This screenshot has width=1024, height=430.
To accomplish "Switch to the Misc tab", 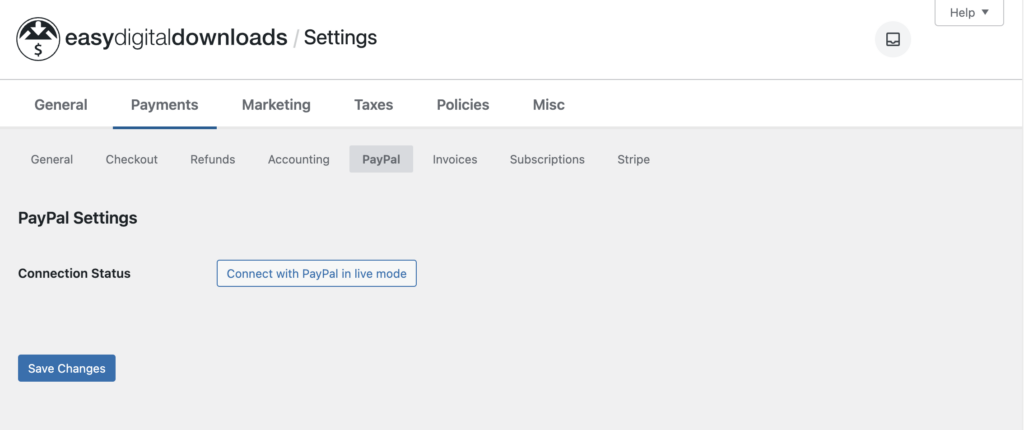I will 549,105.
